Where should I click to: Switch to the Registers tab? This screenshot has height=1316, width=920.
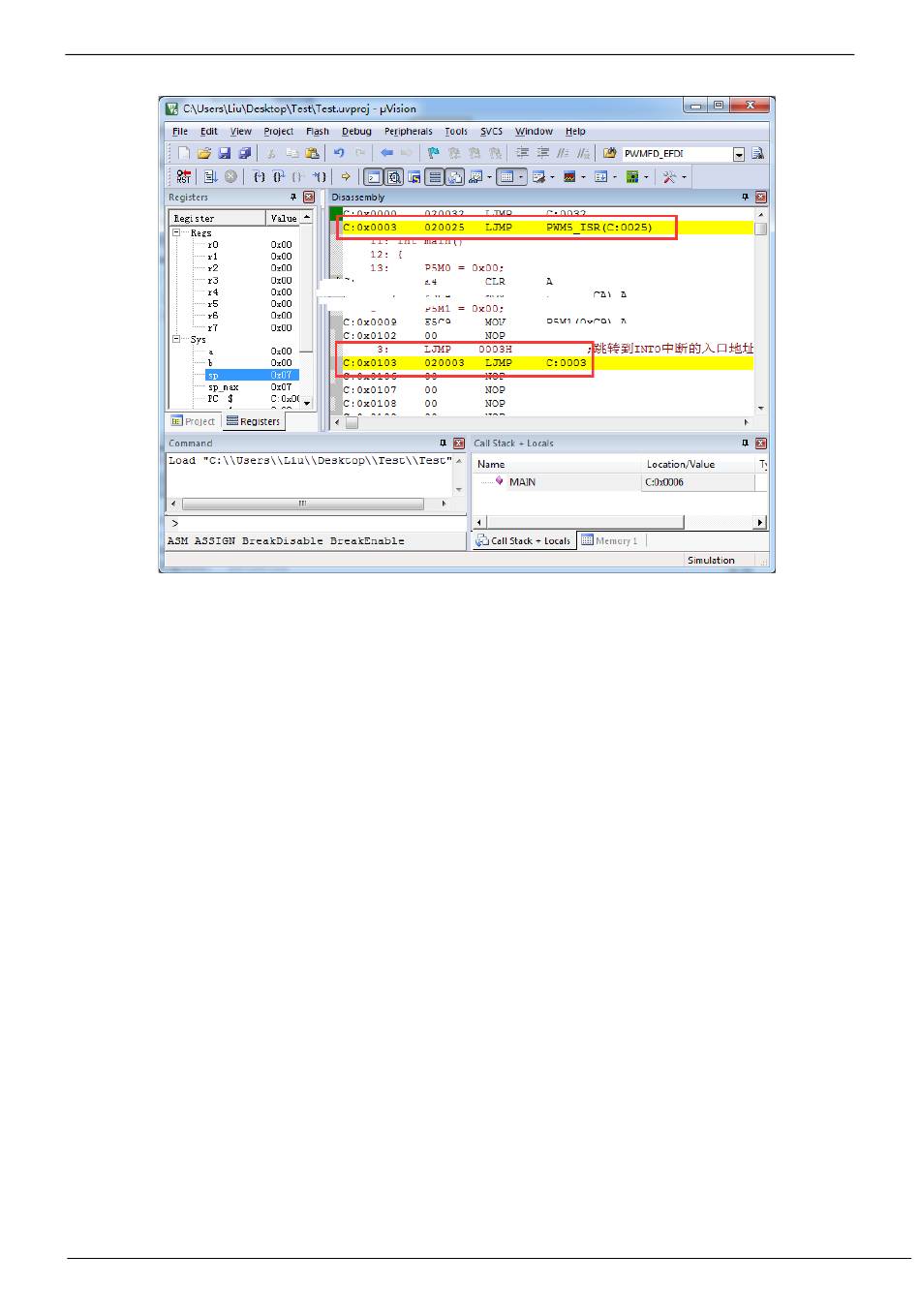click(253, 421)
